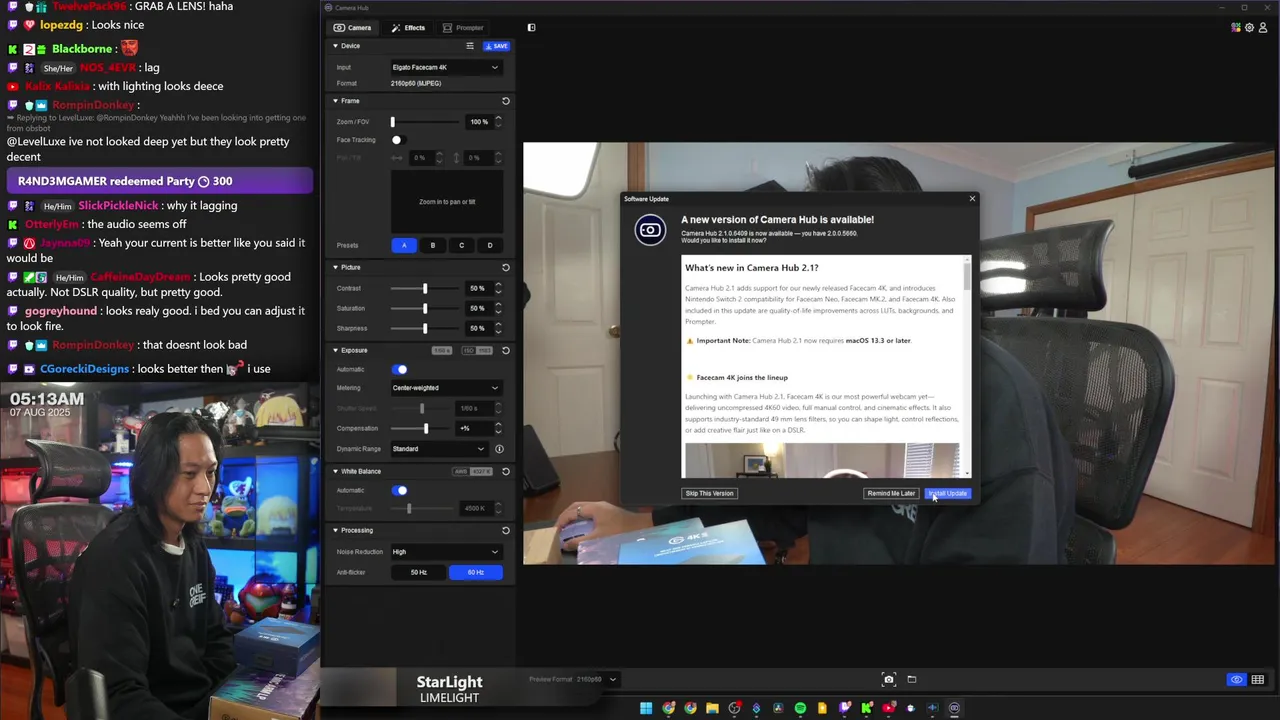Collapse the White Balance section
Viewport: 1280px width, 720px height.
[336, 471]
